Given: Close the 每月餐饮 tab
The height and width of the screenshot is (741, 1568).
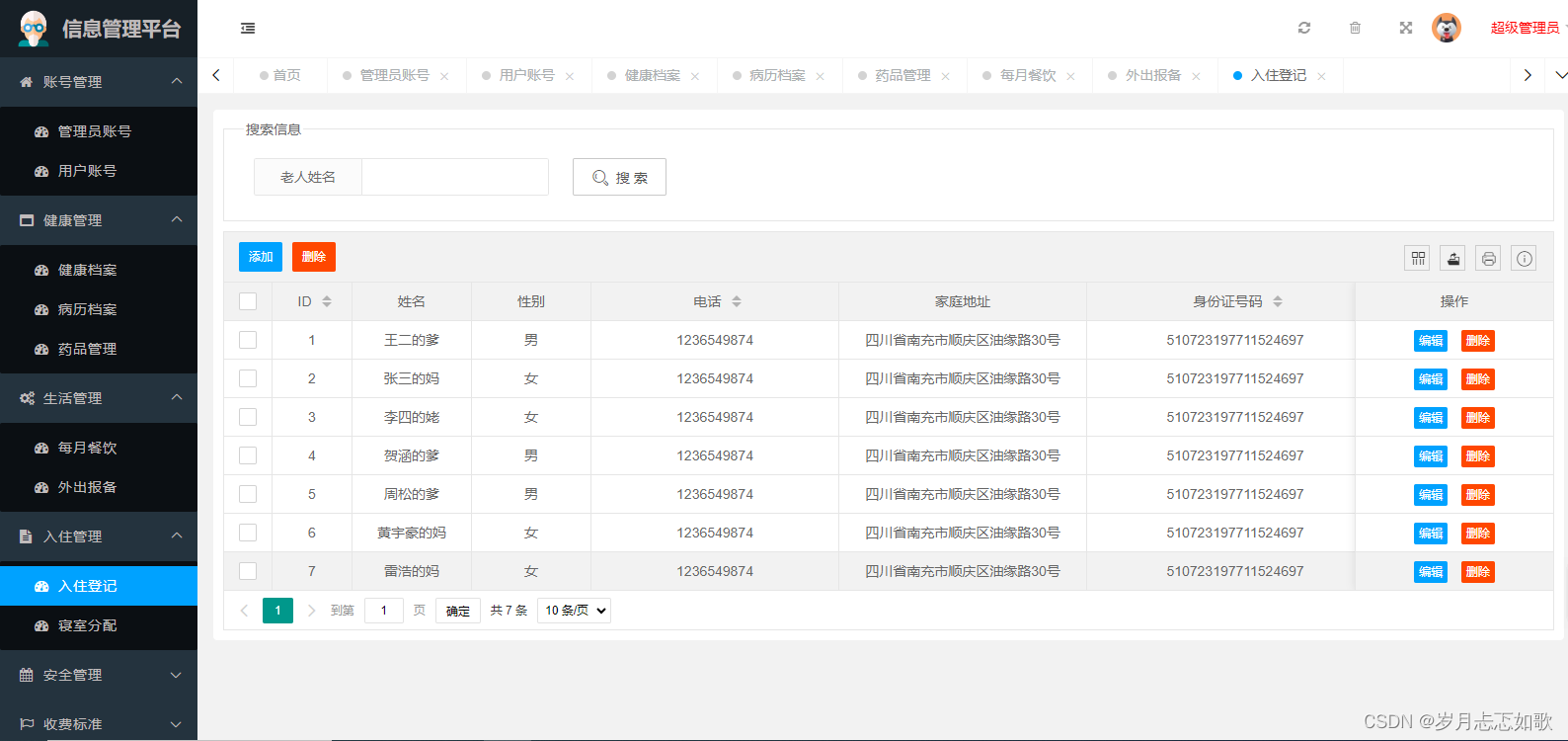Looking at the screenshot, I should tap(1070, 76).
